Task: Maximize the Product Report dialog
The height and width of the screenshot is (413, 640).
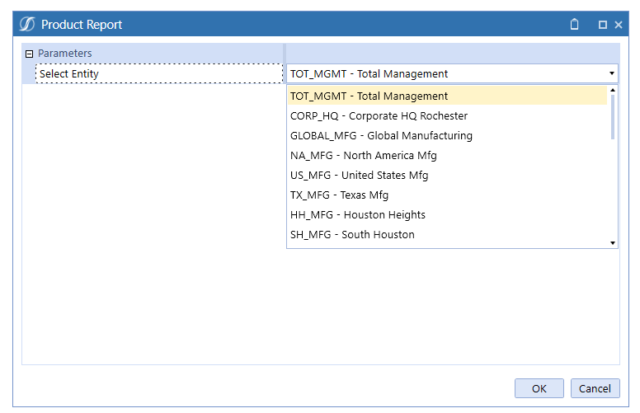Action: (x=602, y=24)
